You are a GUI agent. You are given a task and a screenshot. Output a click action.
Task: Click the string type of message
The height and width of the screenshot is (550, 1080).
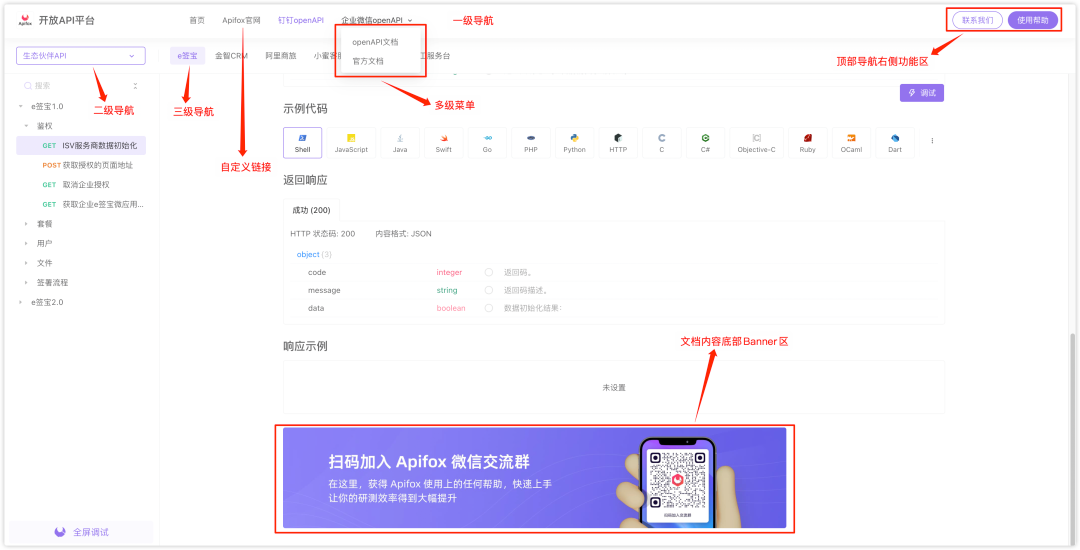click(447, 290)
